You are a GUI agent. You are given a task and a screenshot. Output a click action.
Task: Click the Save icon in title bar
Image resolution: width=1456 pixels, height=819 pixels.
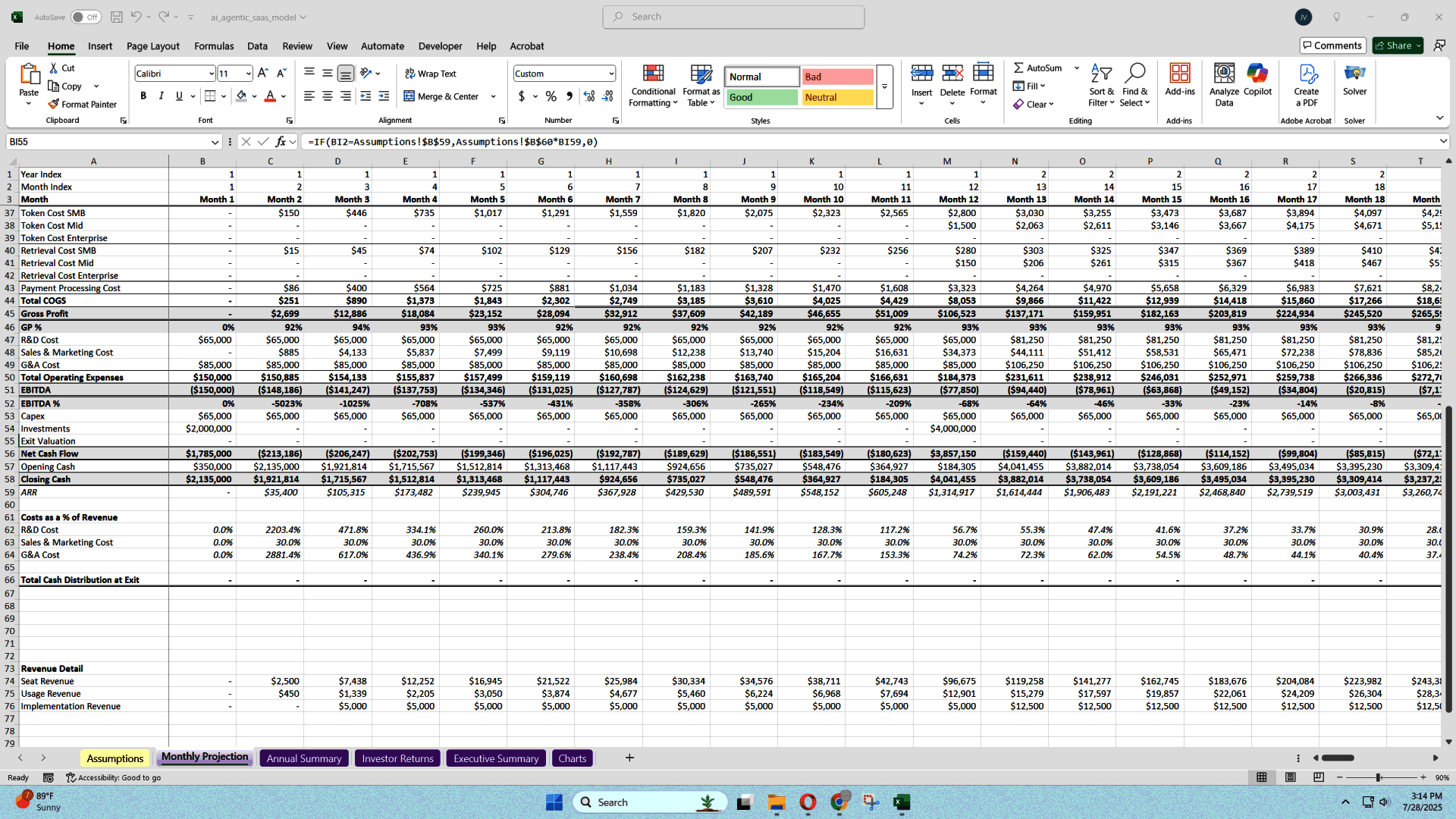(116, 17)
